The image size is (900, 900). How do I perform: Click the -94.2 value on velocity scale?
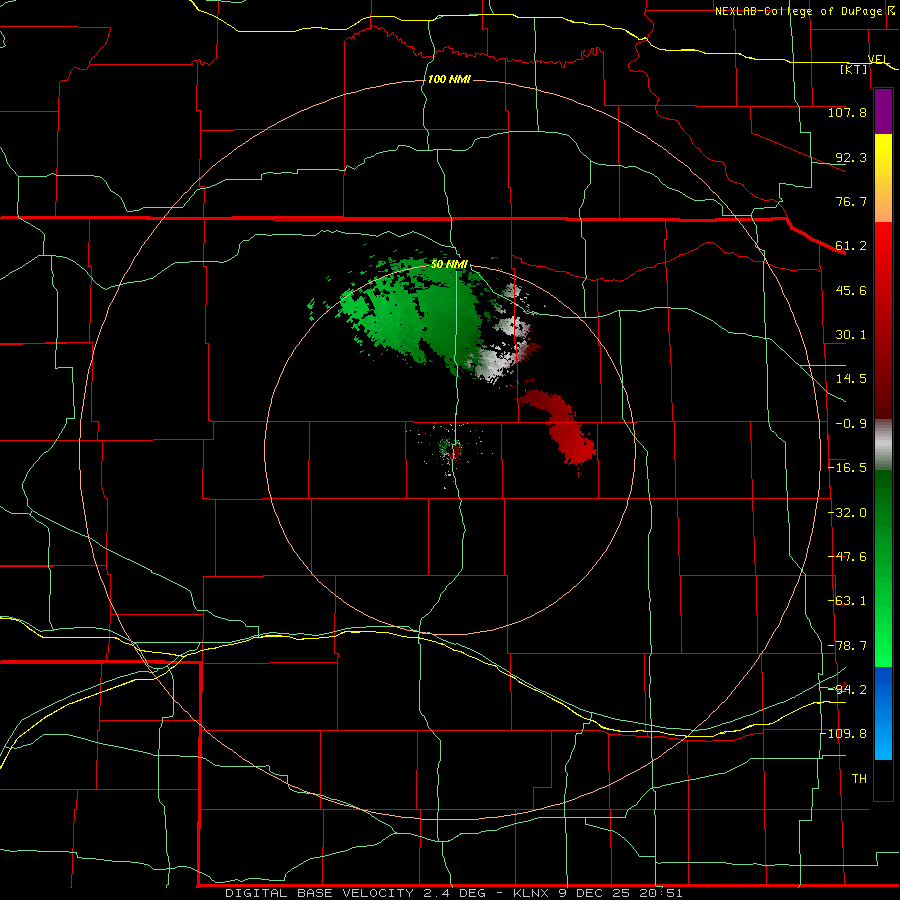(847, 689)
